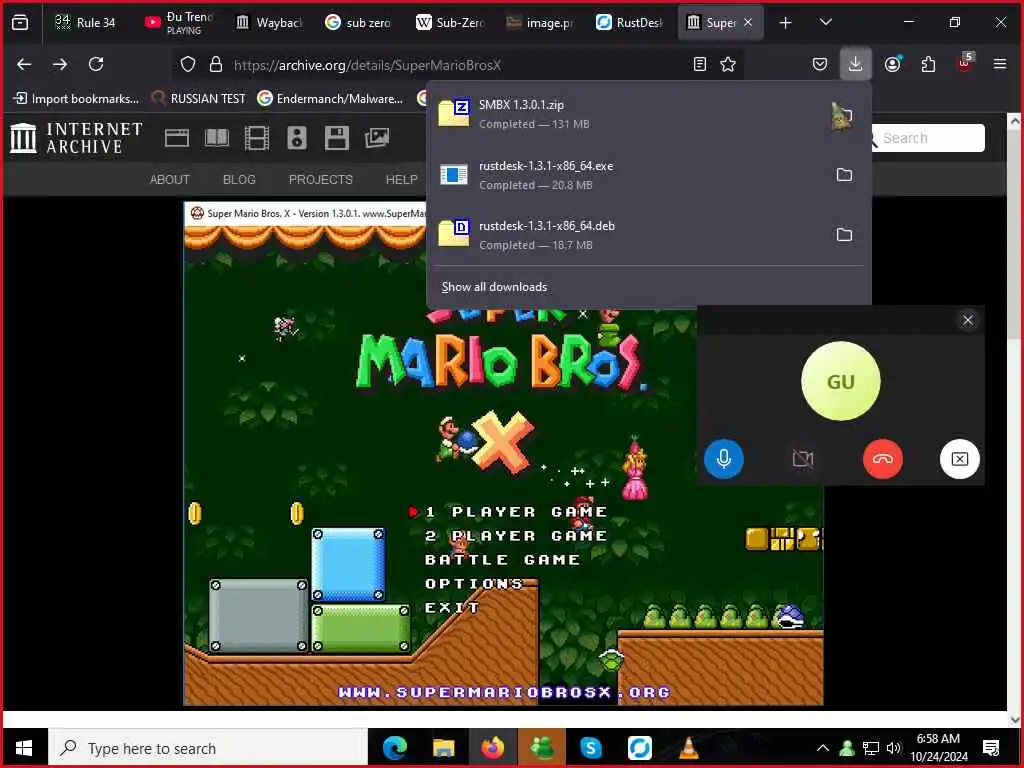This screenshot has height=768, width=1024.
Task: Open a new browser tab
Action: click(x=785, y=23)
